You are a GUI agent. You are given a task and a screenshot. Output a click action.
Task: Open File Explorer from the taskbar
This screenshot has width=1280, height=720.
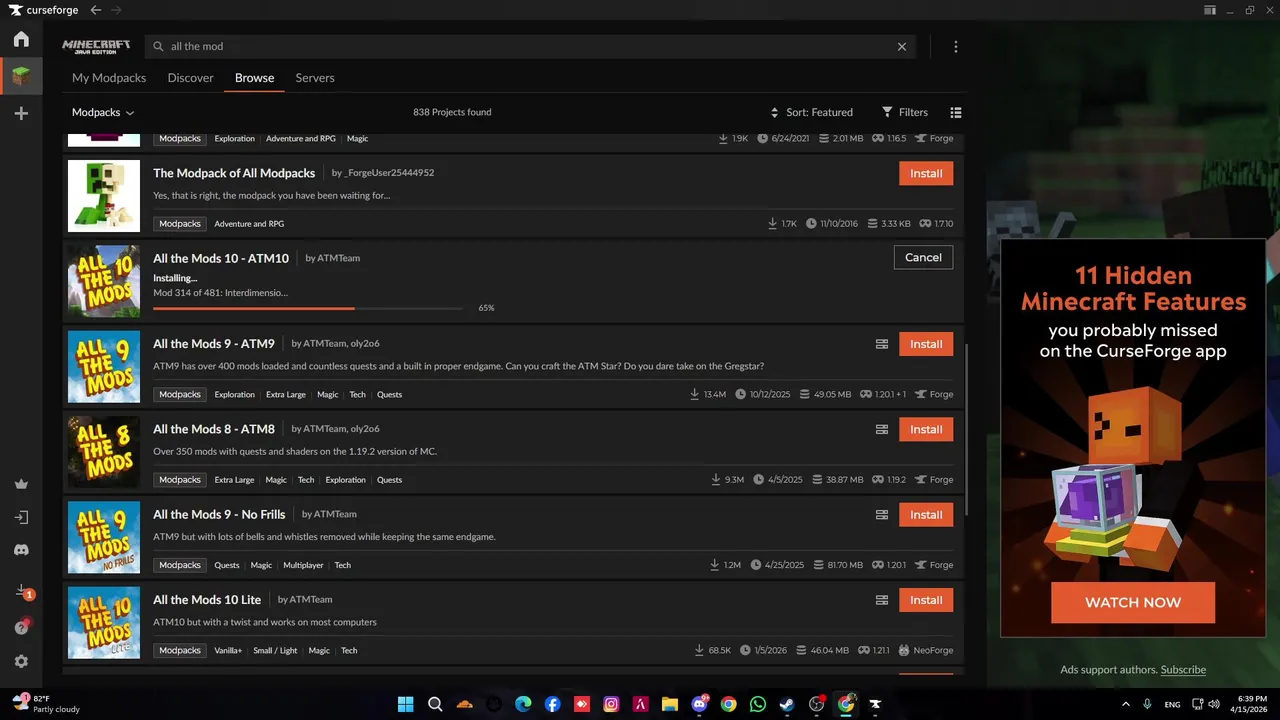tap(670, 704)
